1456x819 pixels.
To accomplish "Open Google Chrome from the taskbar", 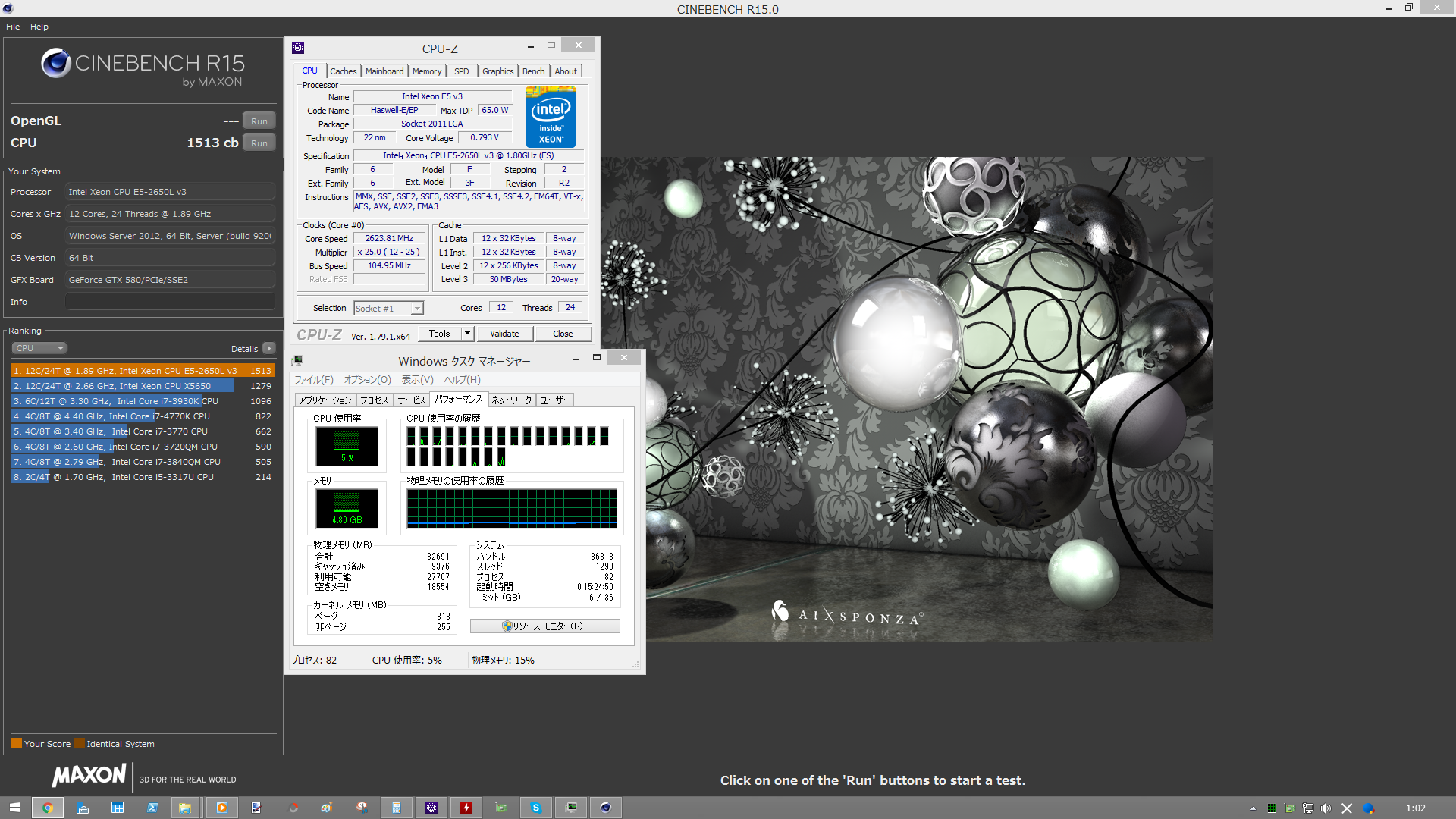I will (48, 808).
